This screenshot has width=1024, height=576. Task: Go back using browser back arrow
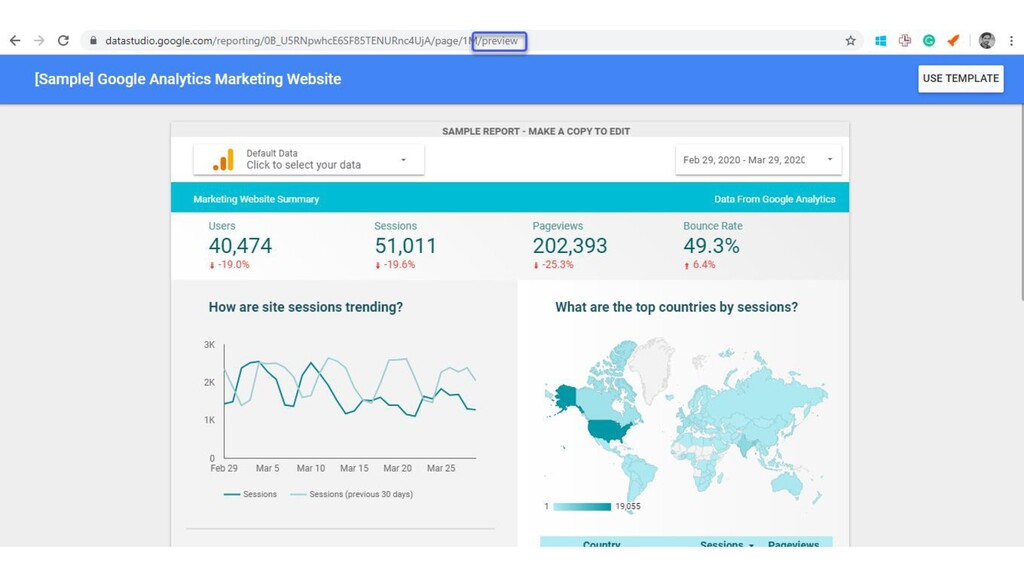pyautogui.click(x=15, y=40)
